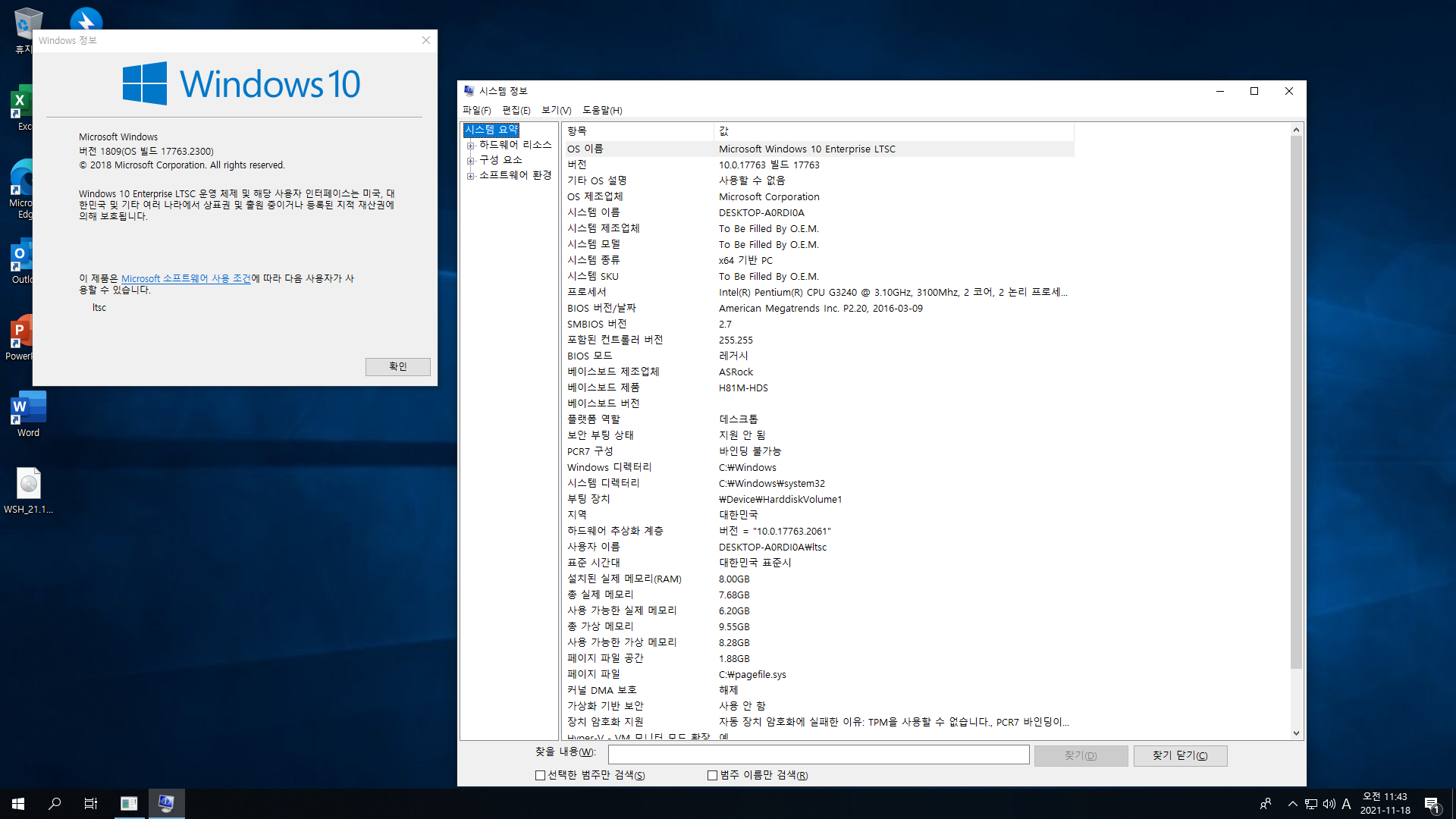Screen dimensions: 1456x819
Task: Select the 소프트웨어 환경 tree item label
Action: [x=515, y=175]
